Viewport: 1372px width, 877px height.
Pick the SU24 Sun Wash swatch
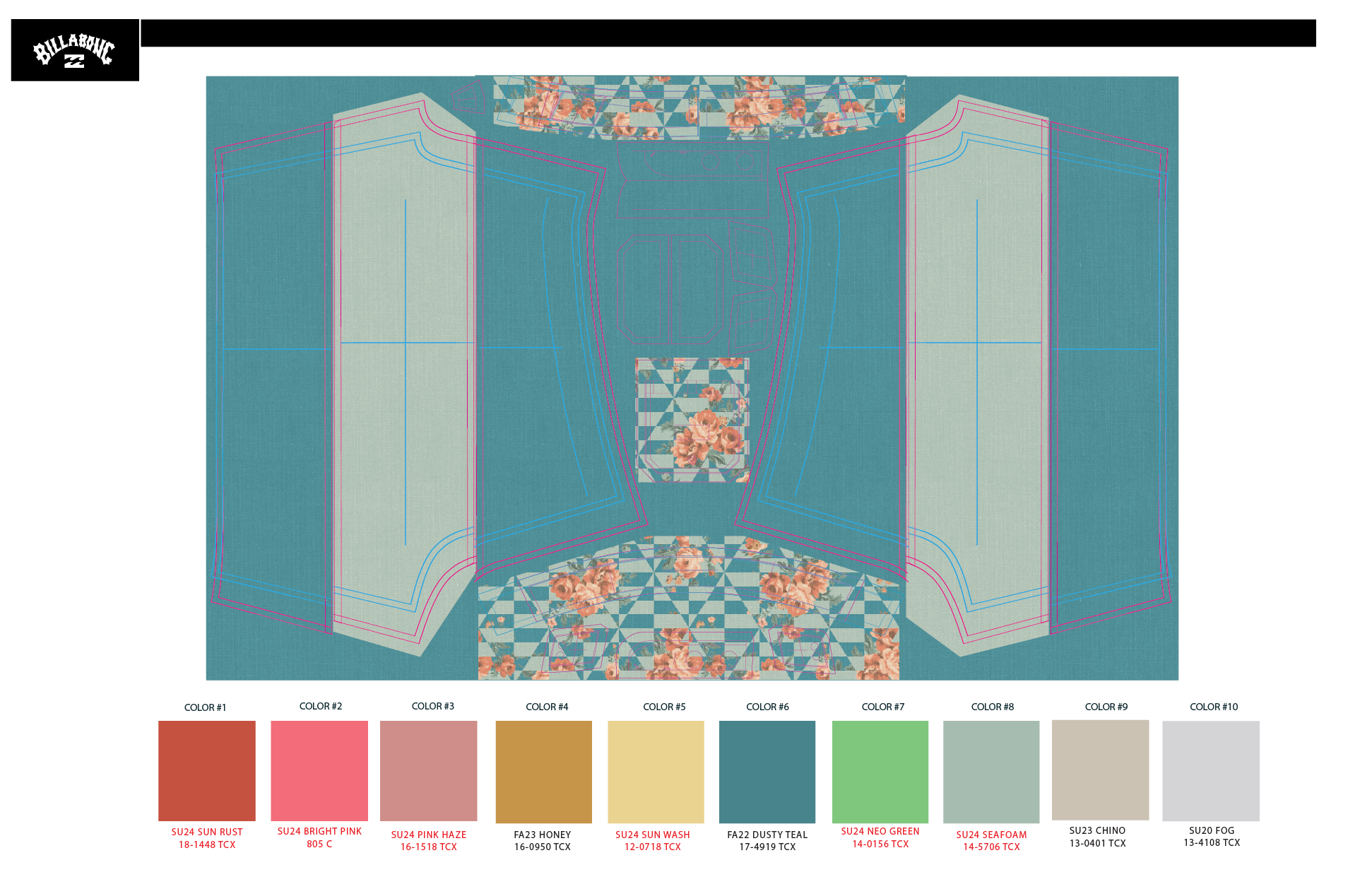pyautogui.click(x=656, y=772)
